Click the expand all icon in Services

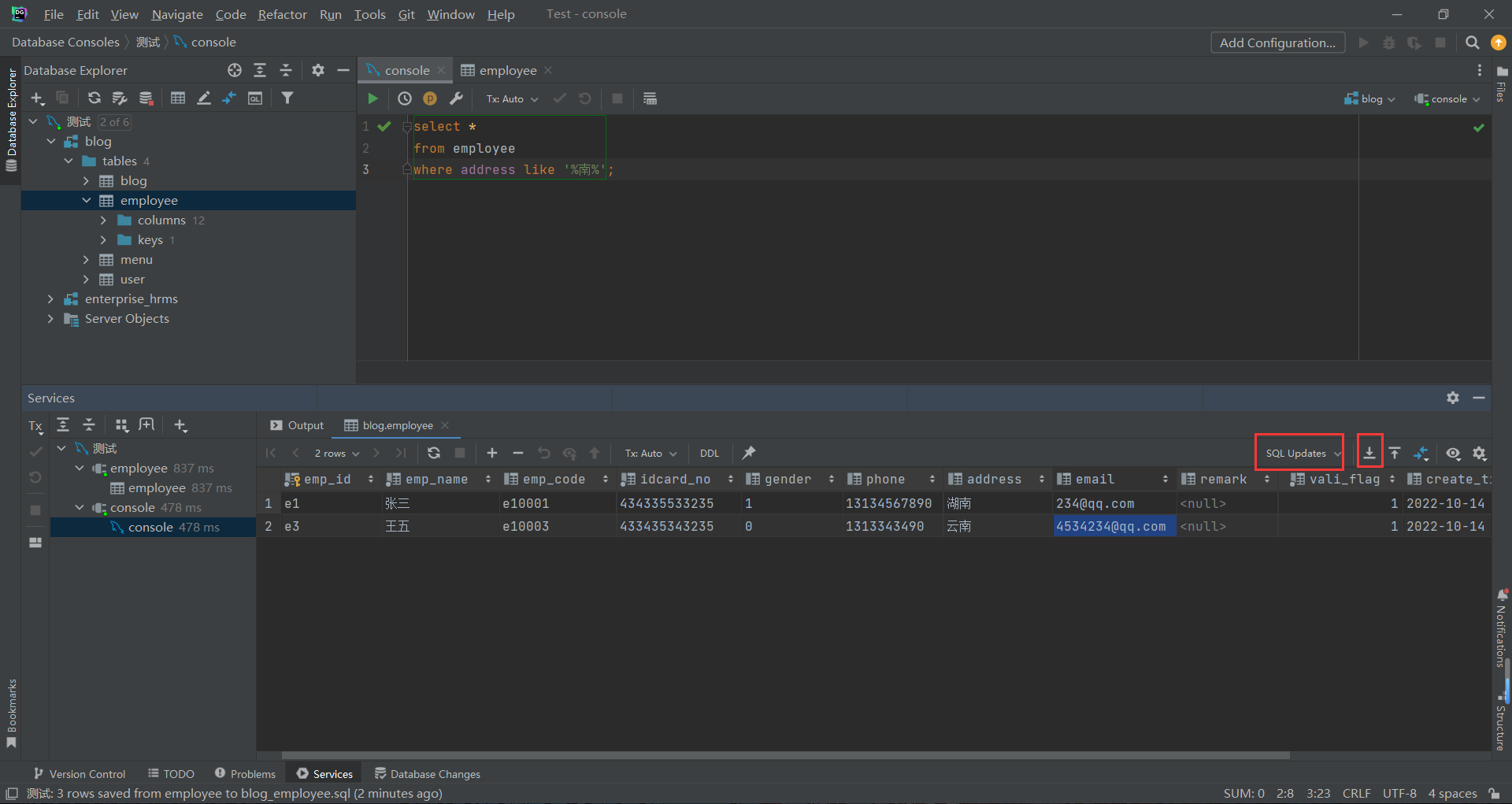click(x=63, y=425)
